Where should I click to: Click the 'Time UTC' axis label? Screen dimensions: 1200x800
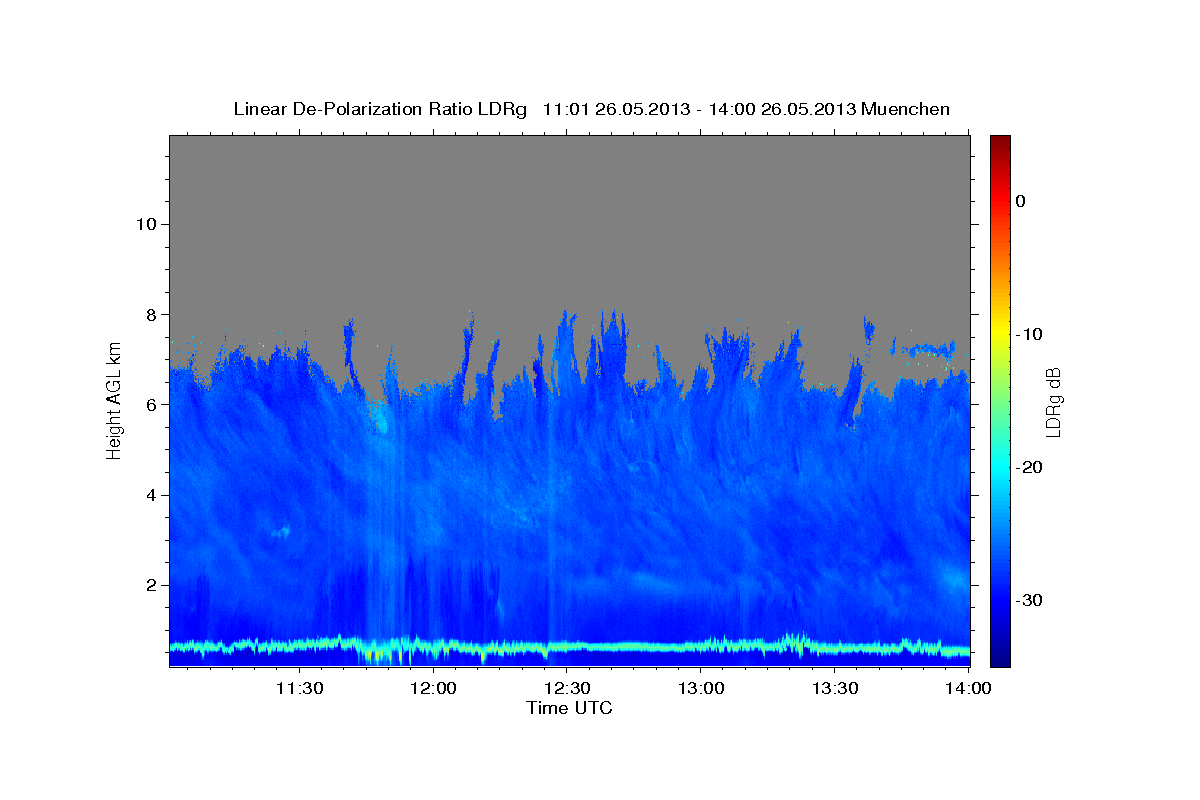pyautogui.click(x=569, y=708)
